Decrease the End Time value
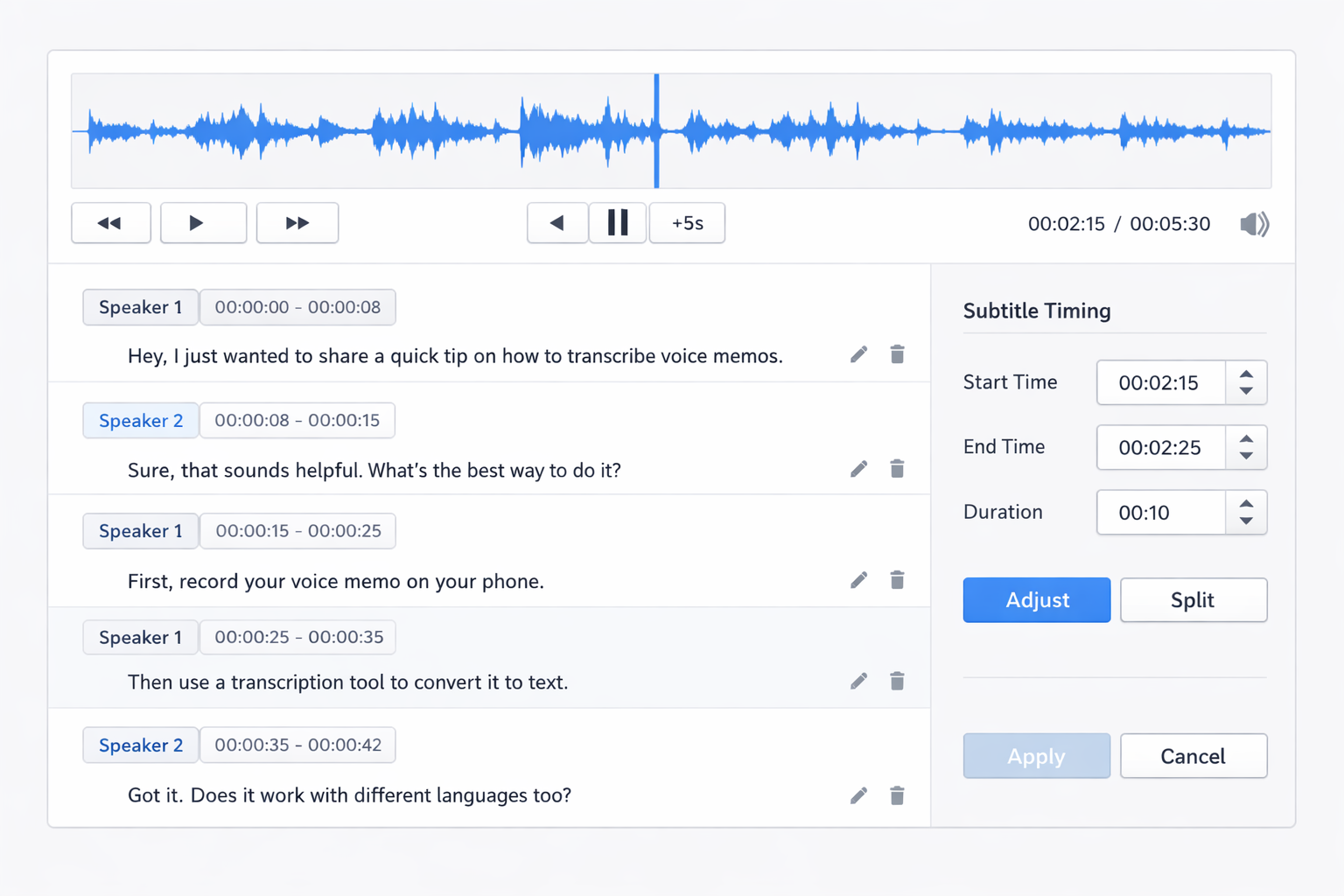Viewport: 1344px width, 896px height. pos(1246,456)
